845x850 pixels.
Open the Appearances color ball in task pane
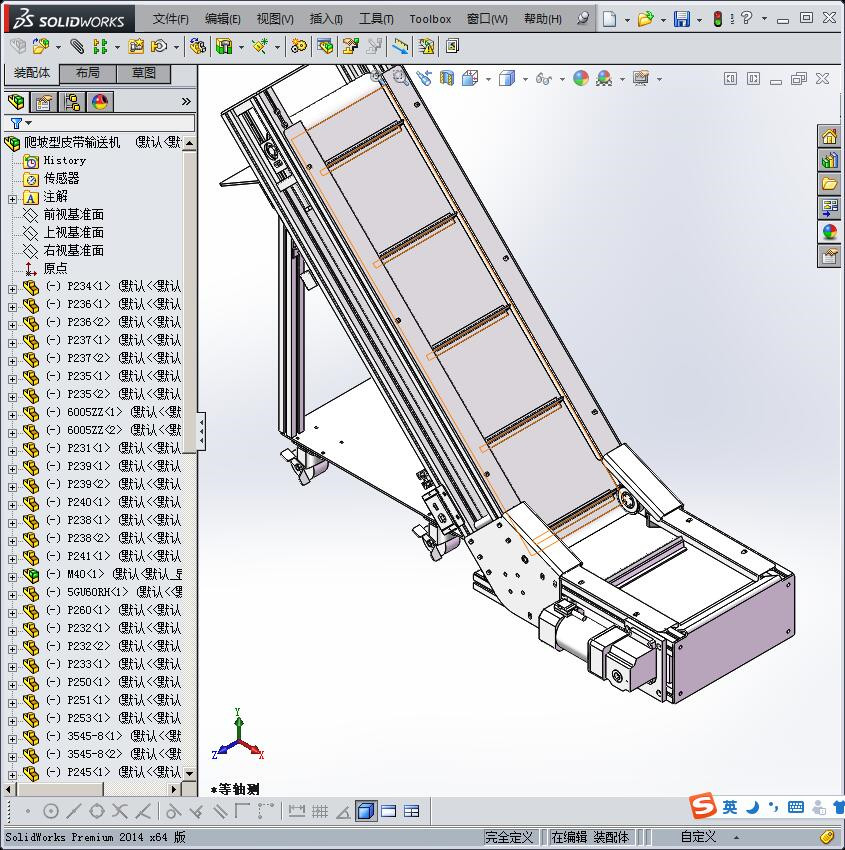[x=829, y=231]
